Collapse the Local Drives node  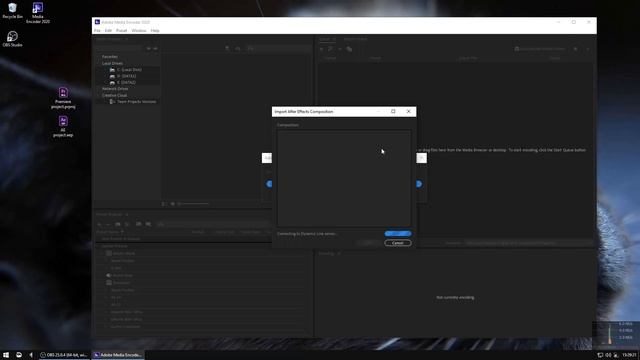(98, 63)
